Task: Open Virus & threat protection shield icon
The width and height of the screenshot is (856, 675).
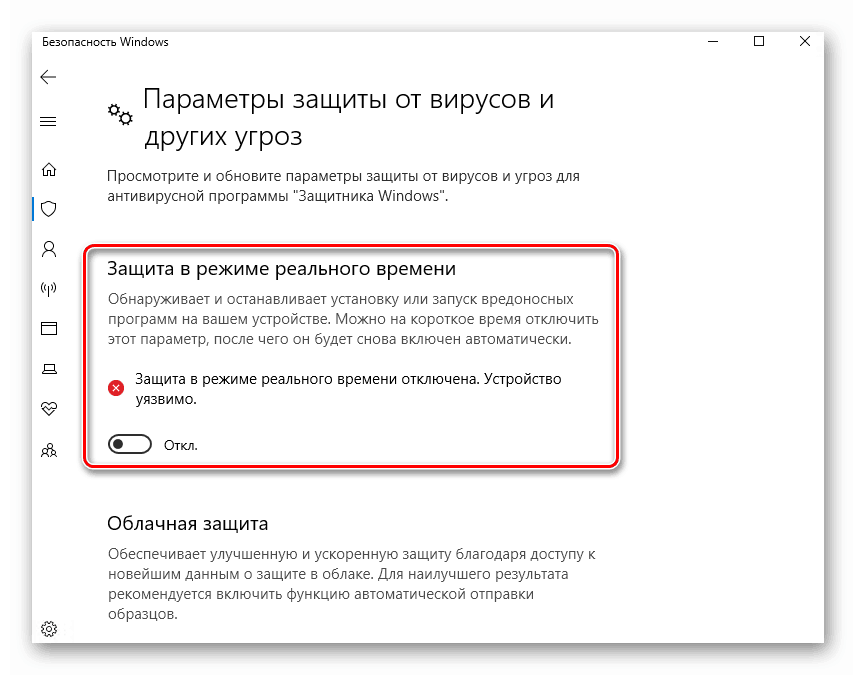Action: pyautogui.click(x=49, y=209)
